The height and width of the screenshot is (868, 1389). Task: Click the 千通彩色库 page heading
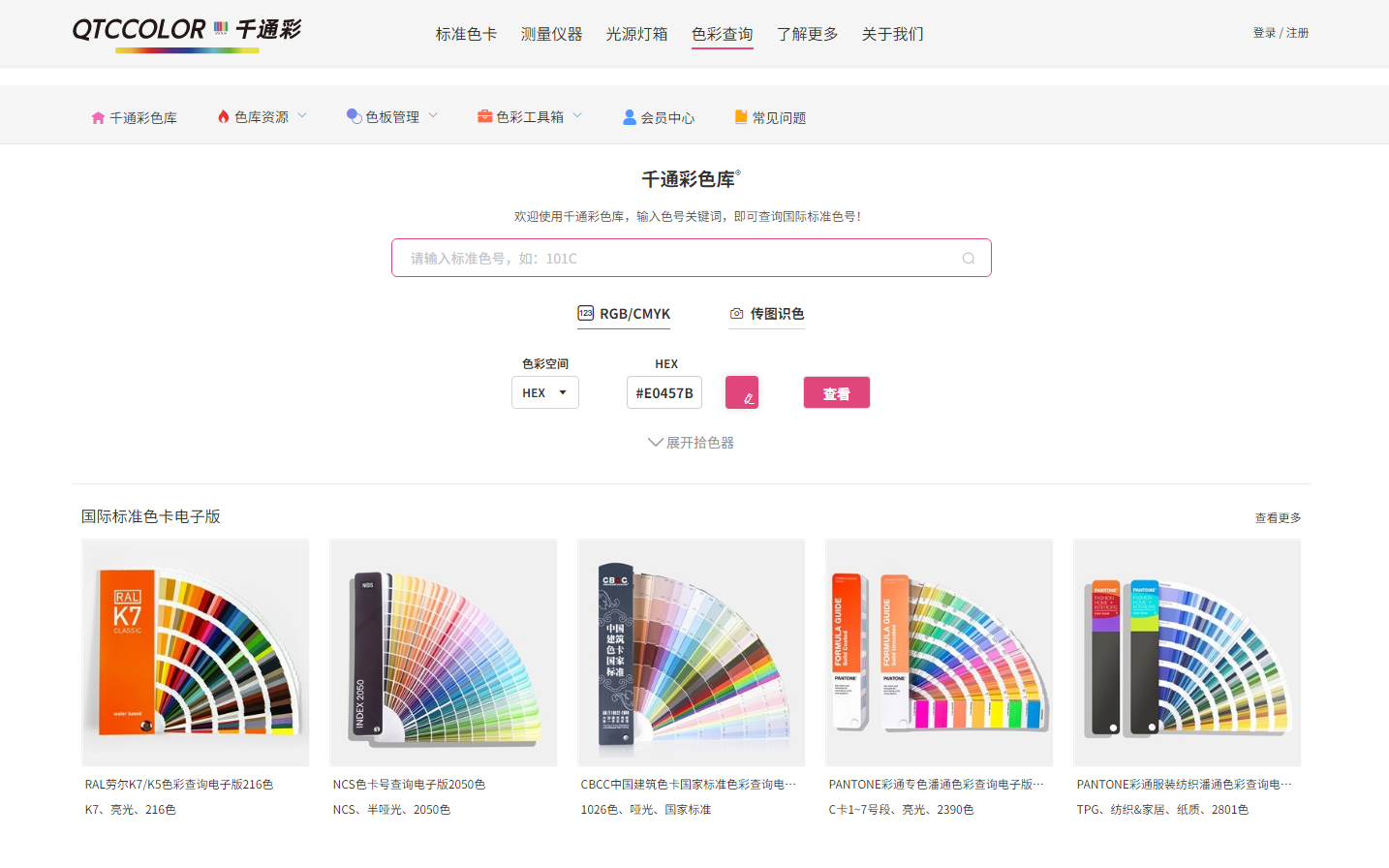(691, 179)
